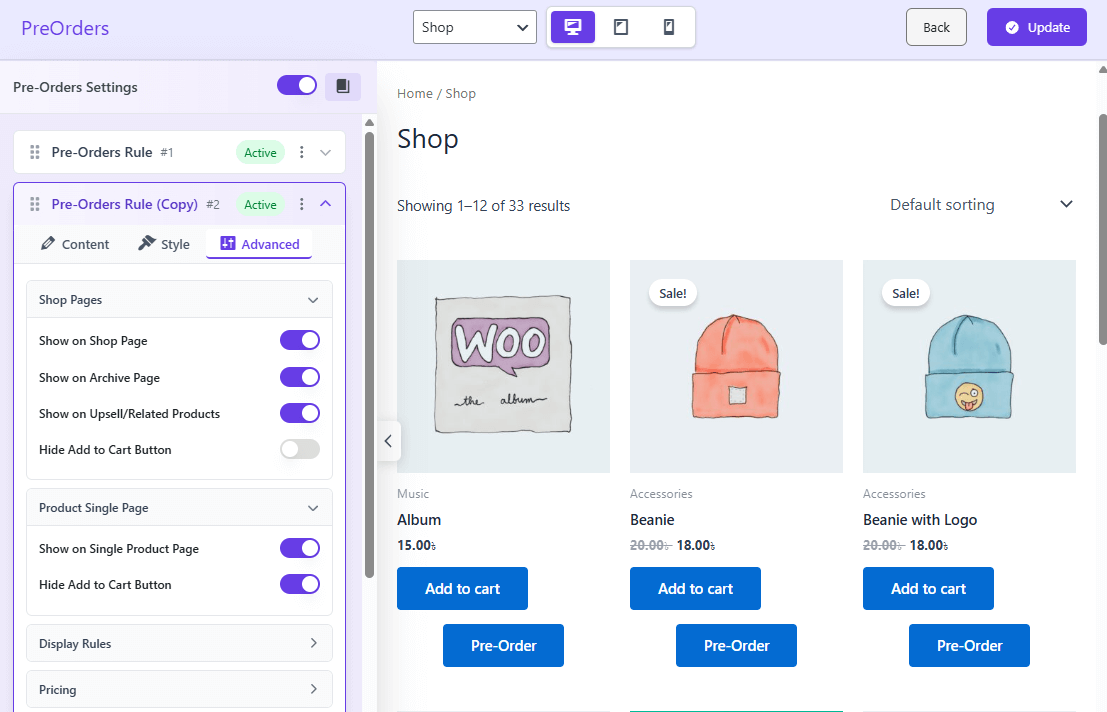Open three-dot menu for Pre-Orders Rule #1
This screenshot has width=1107, height=712.
[x=301, y=152]
